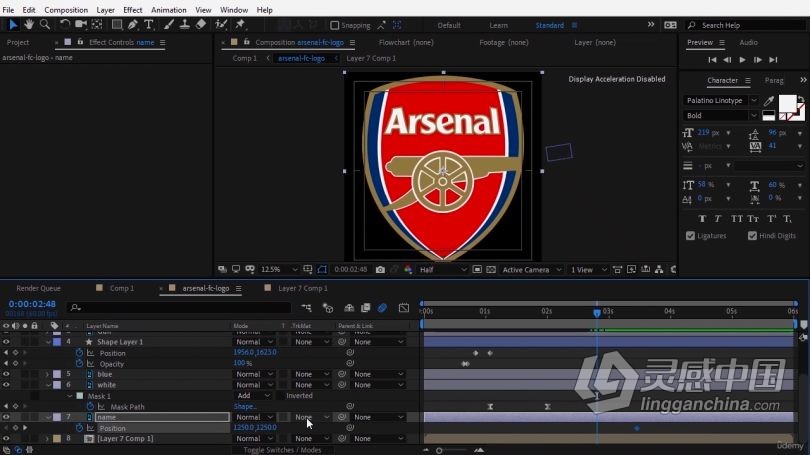Select the Unified Camera tool
The height and width of the screenshot is (455, 810).
pyautogui.click(x=81, y=24)
